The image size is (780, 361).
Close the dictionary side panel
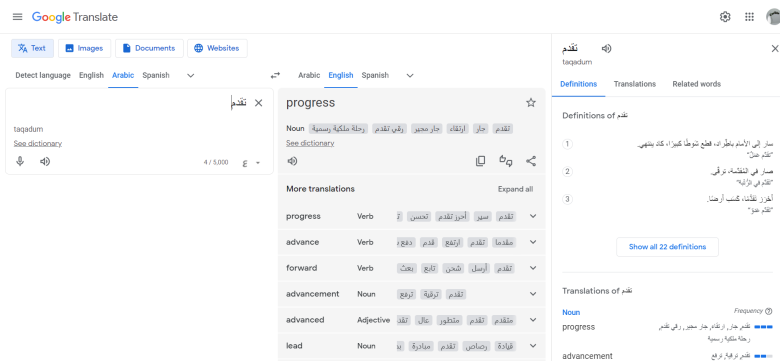click(775, 49)
